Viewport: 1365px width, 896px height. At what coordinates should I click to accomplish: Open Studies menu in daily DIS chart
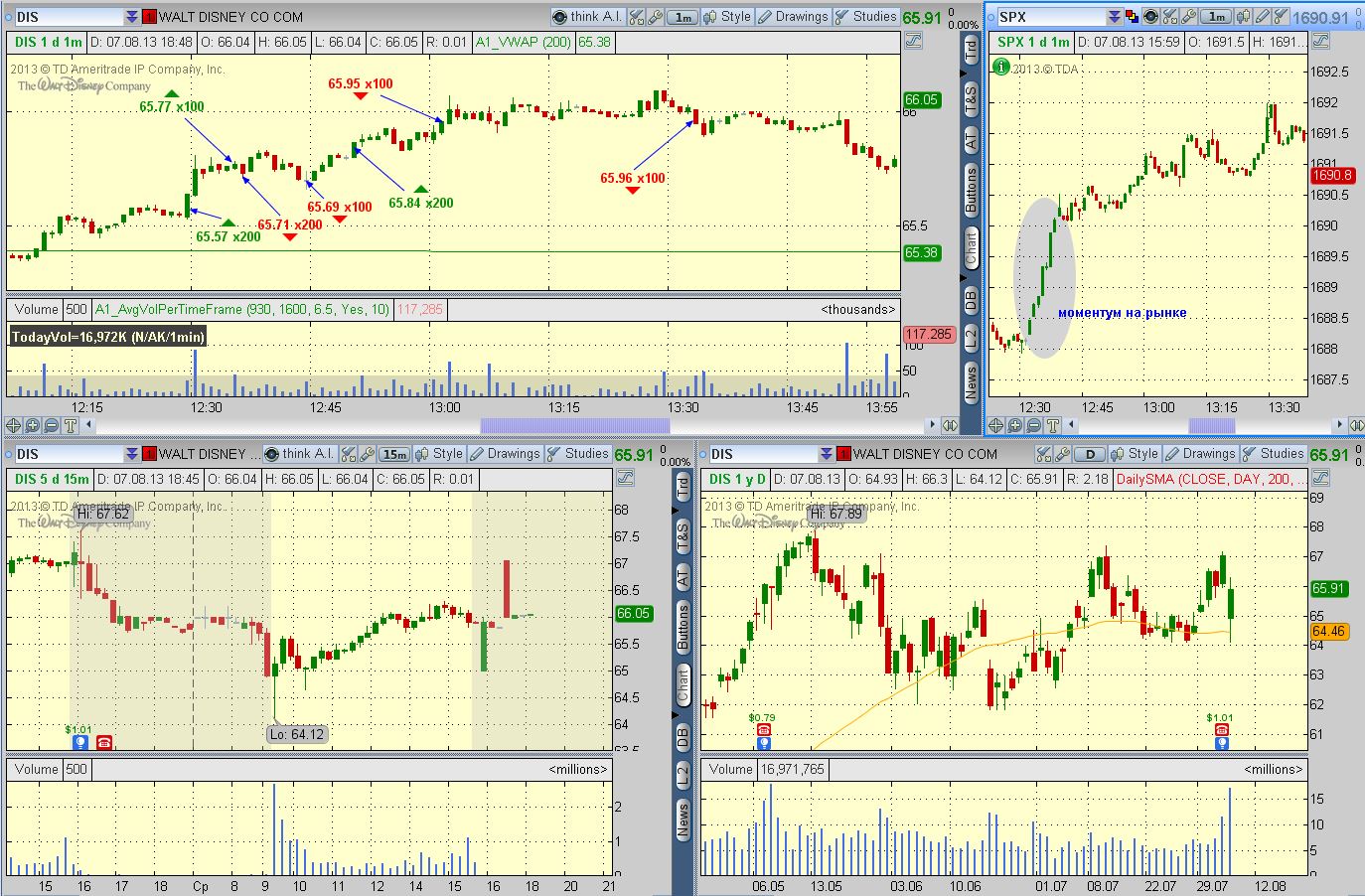1273,454
